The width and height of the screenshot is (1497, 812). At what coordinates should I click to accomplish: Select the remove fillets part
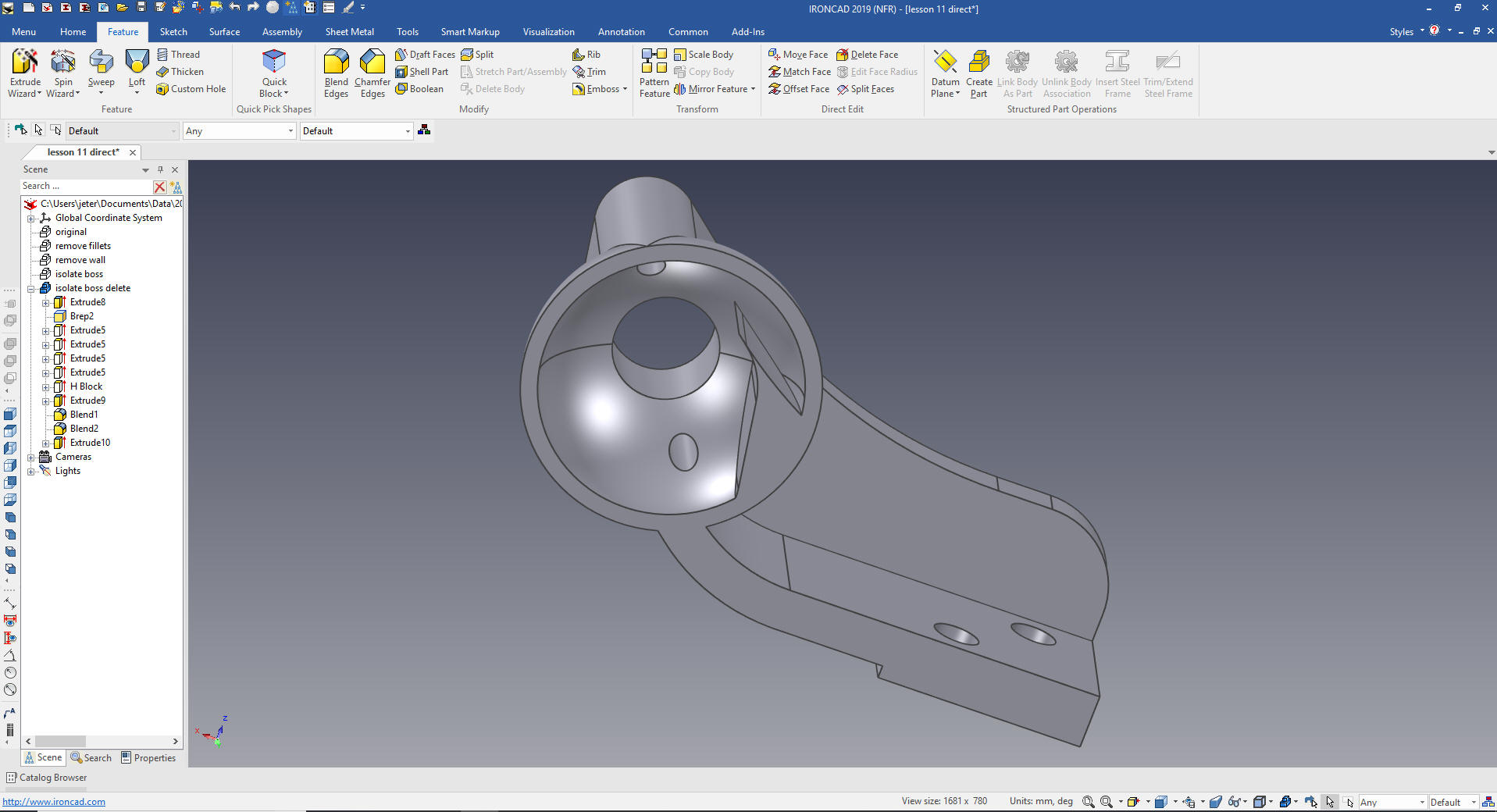83,247
